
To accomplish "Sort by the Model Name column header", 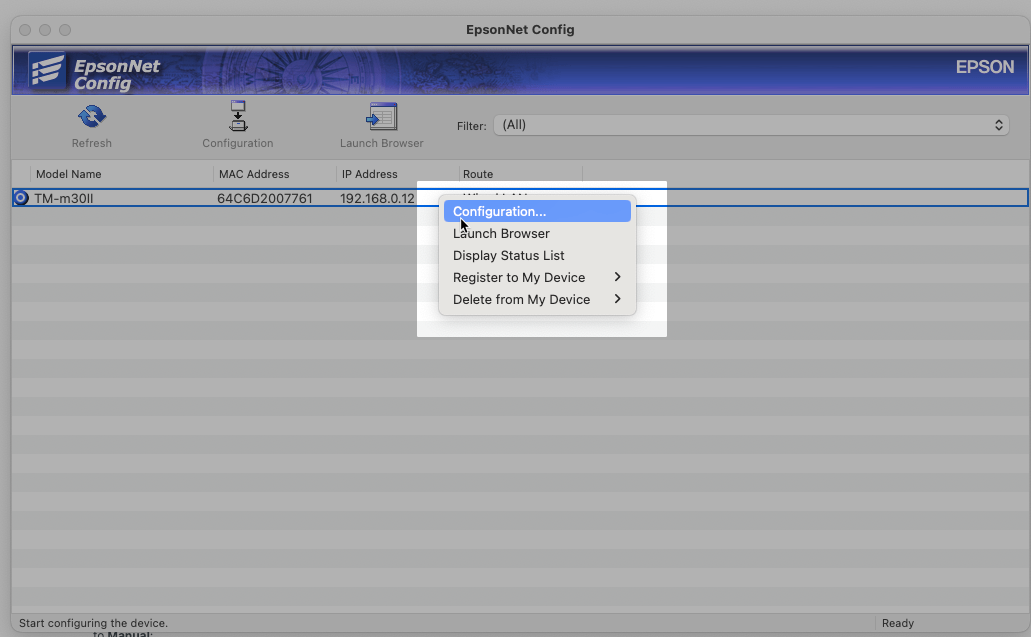I will 68,174.
